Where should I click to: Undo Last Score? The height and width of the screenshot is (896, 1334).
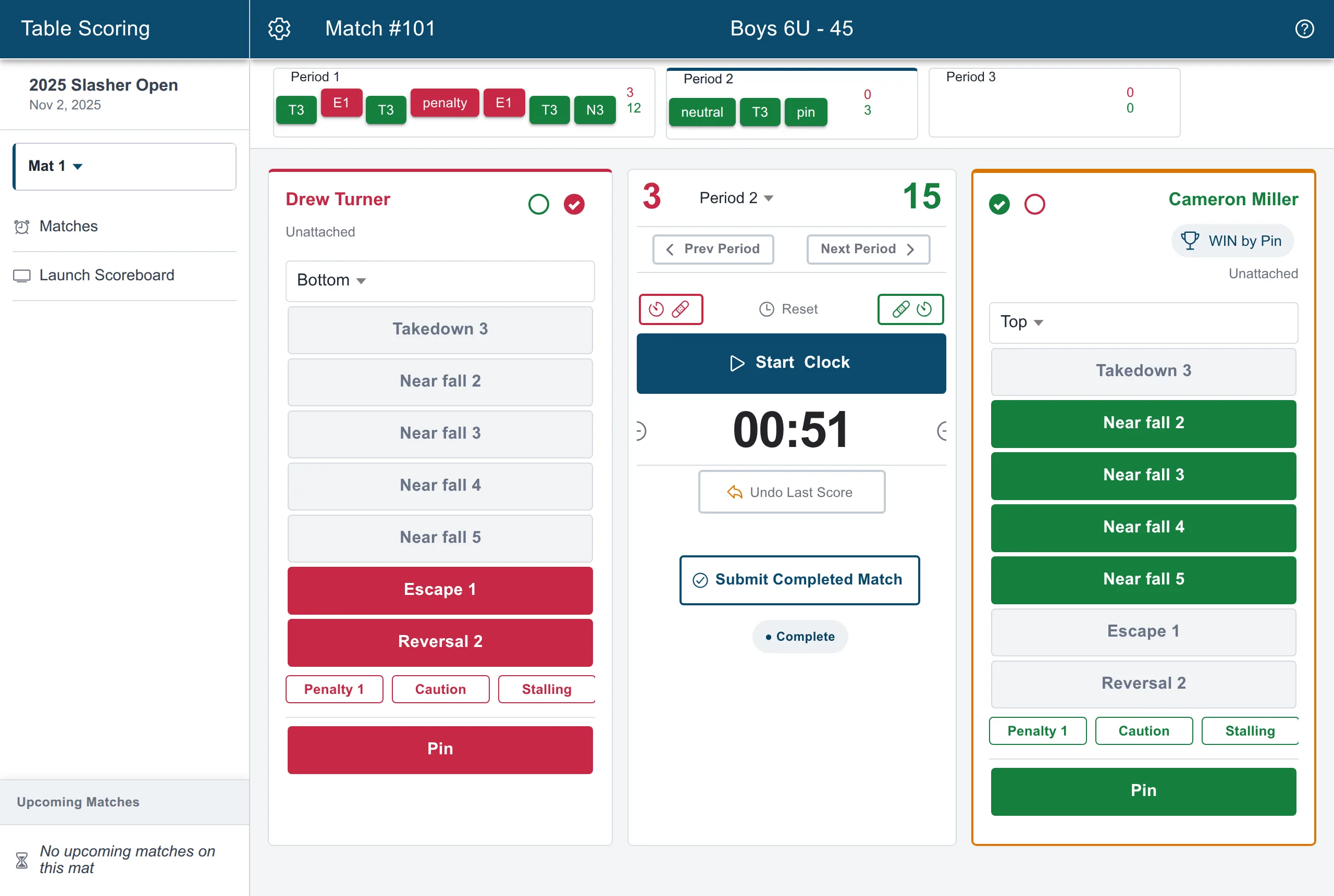(791, 492)
